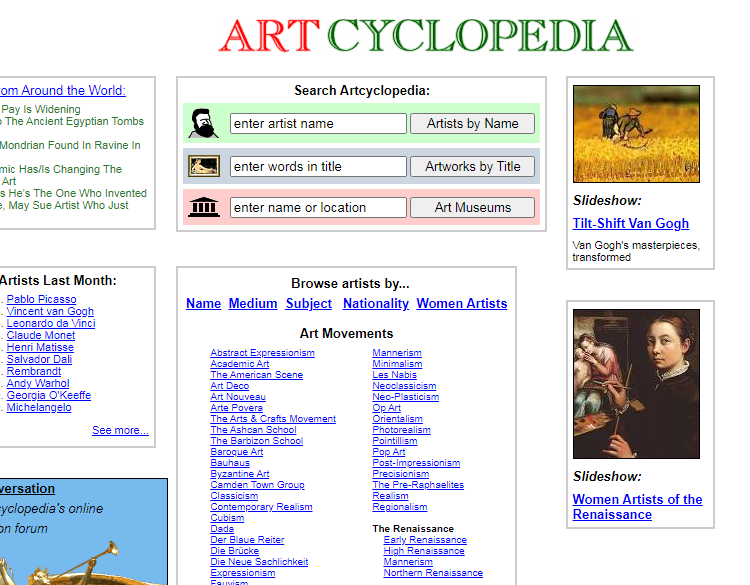Open the Academic Art link

pos(240,364)
